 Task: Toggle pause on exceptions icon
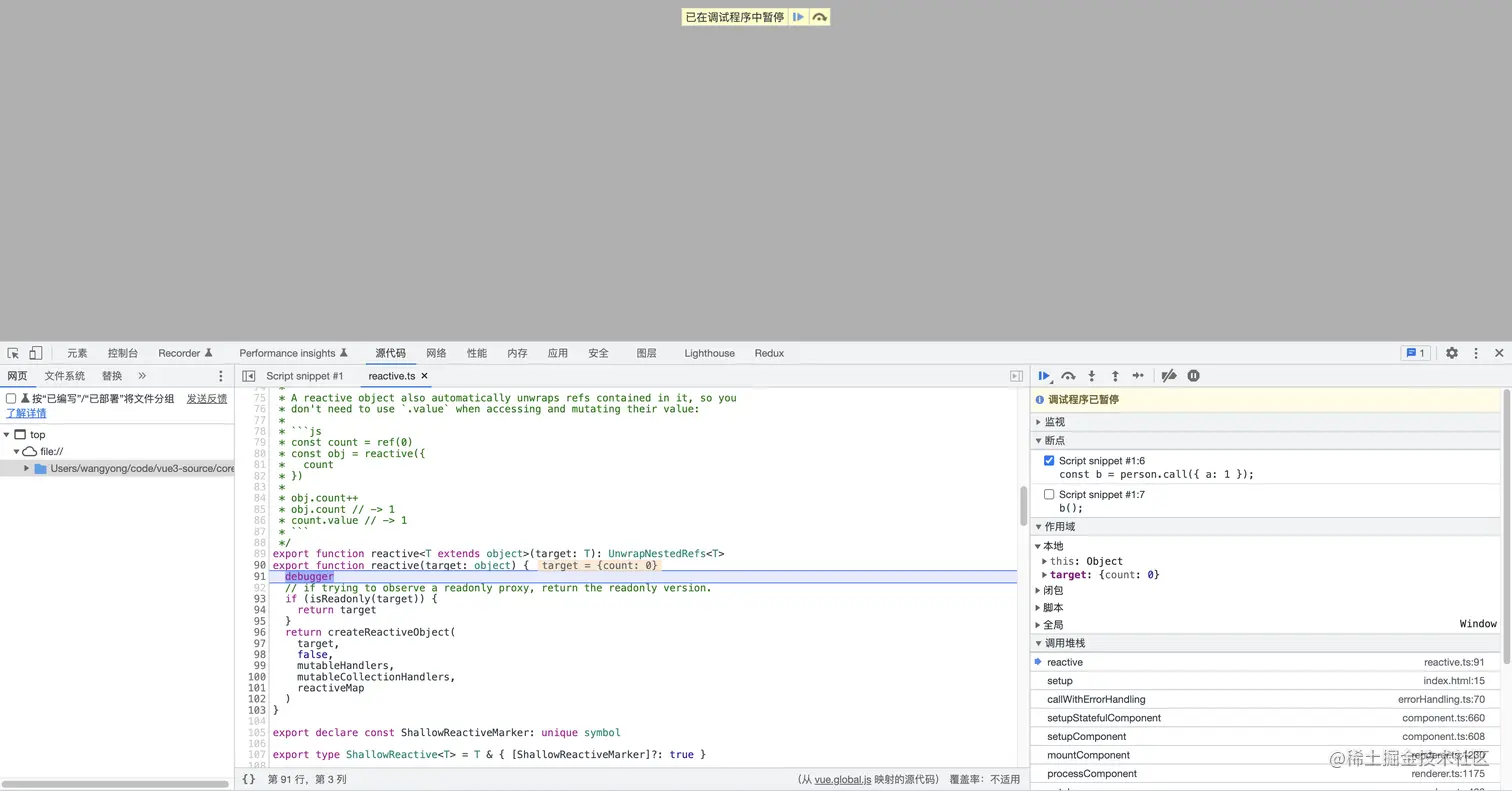click(x=1193, y=376)
